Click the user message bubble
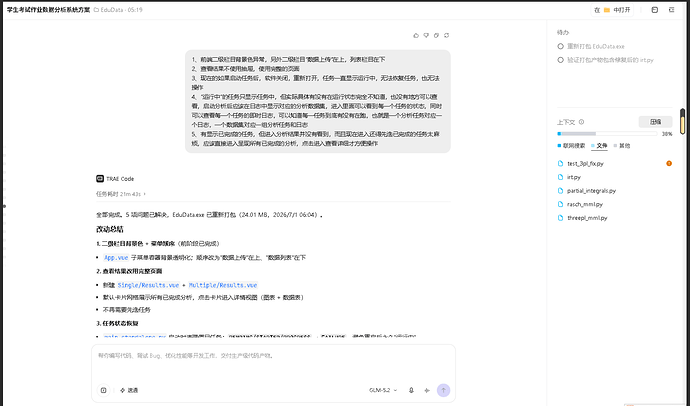Image resolution: width=690 pixels, height=406 pixels. click(317, 101)
